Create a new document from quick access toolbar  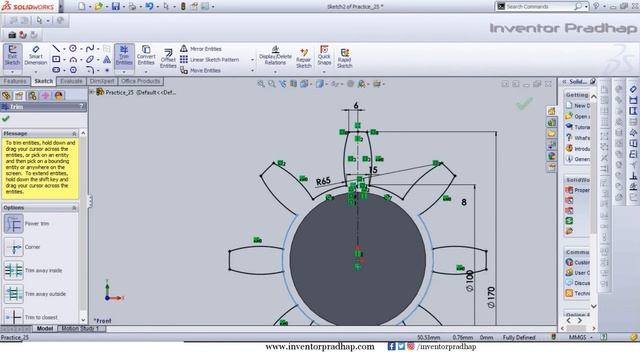point(82,6)
